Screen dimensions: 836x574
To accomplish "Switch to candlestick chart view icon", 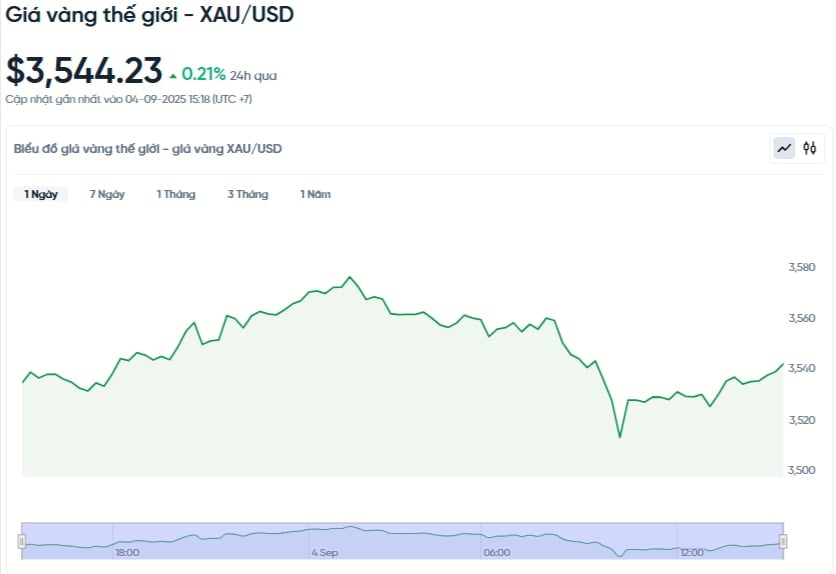I will coord(810,148).
